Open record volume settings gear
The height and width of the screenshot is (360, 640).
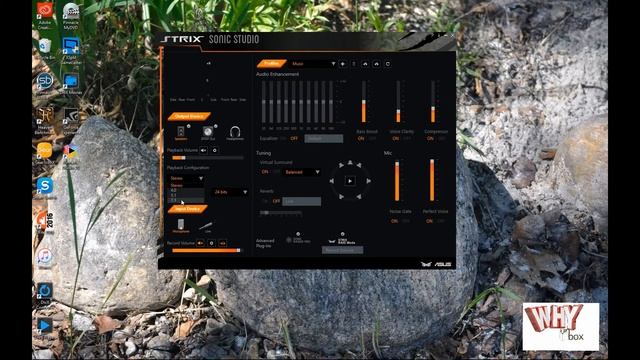(211, 243)
